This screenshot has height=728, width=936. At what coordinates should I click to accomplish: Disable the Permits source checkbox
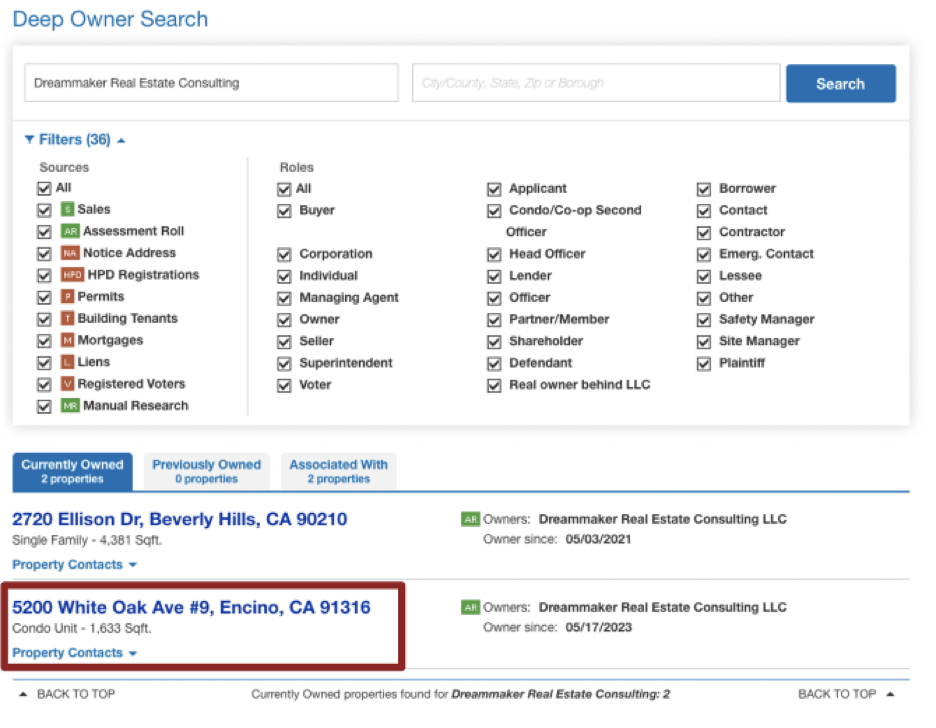44,297
